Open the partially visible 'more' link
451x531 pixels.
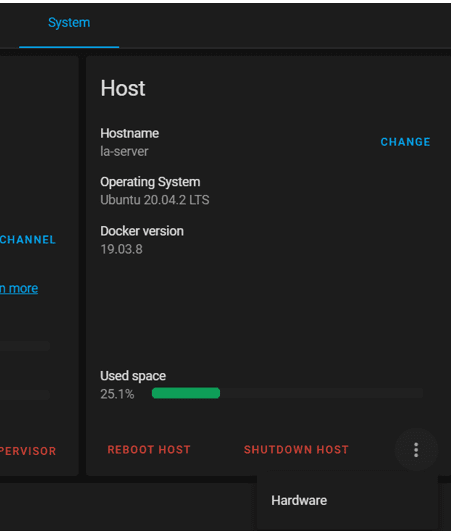[19, 289]
